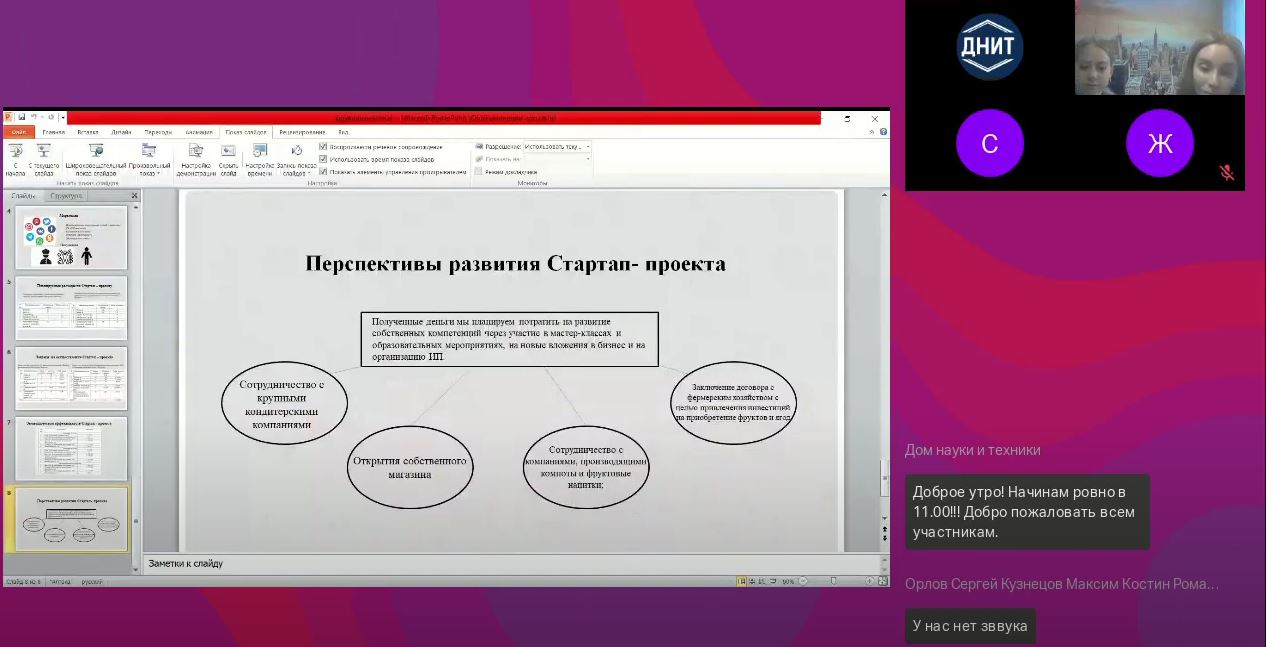Image resolution: width=1268 pixels, height=647 pixels.
Task: Select ellipse 'Открытия собственного магазина'
Action: point(410,467)
